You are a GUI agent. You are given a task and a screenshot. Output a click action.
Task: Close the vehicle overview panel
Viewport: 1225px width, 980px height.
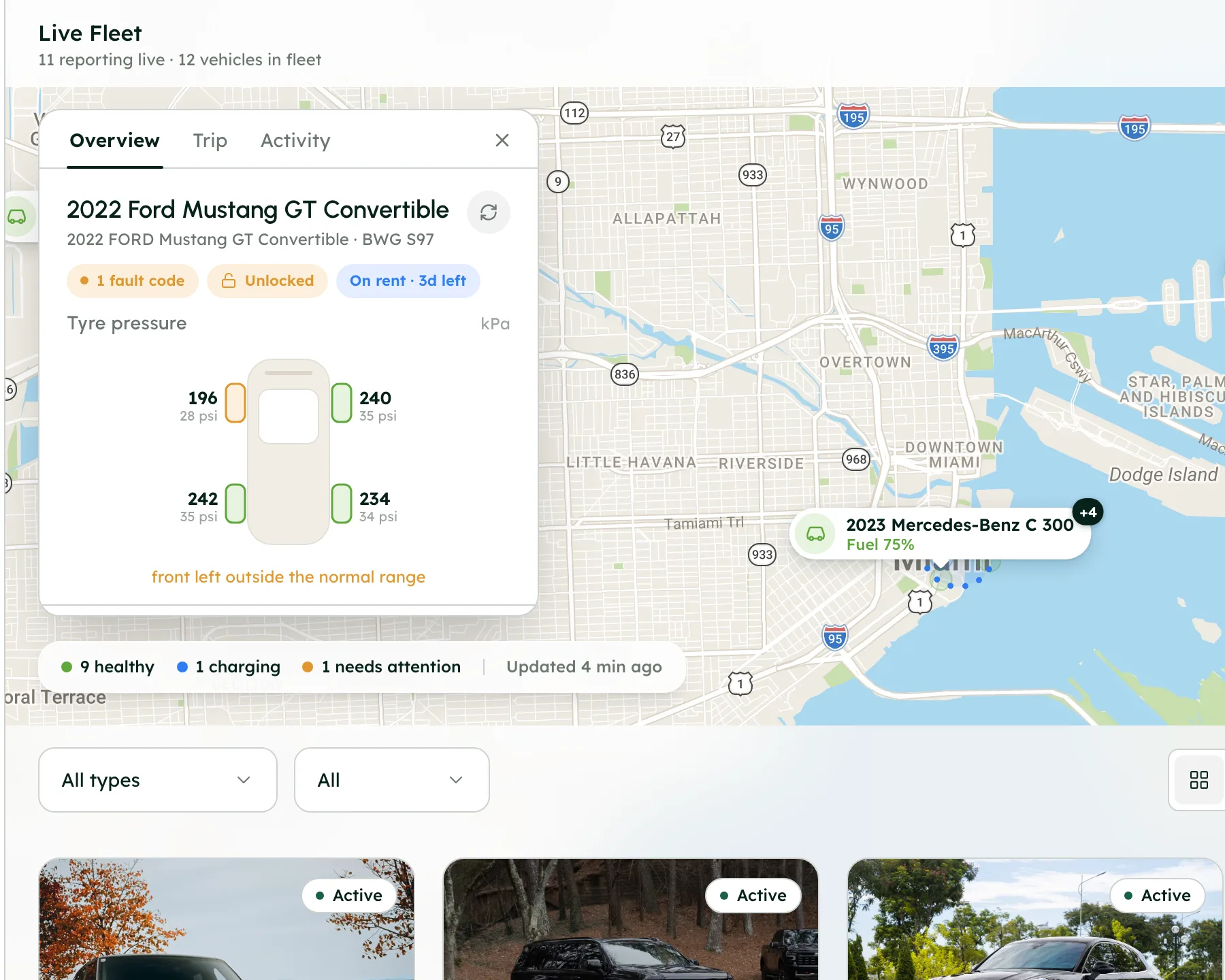coord(502,140)
